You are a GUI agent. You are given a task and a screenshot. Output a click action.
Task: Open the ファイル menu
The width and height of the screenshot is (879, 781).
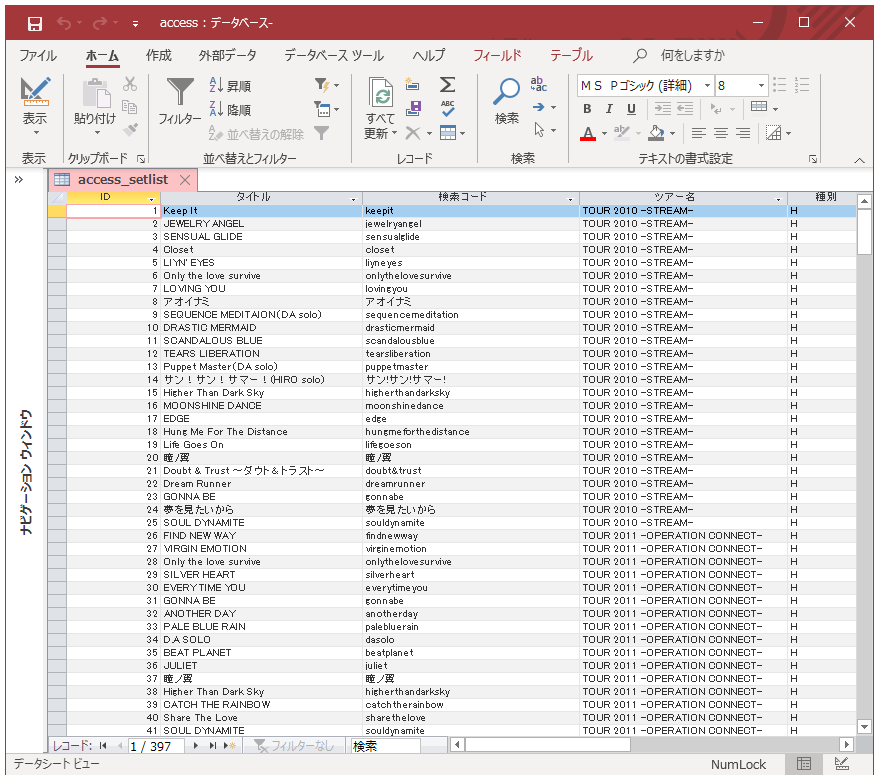click(38, 56)
